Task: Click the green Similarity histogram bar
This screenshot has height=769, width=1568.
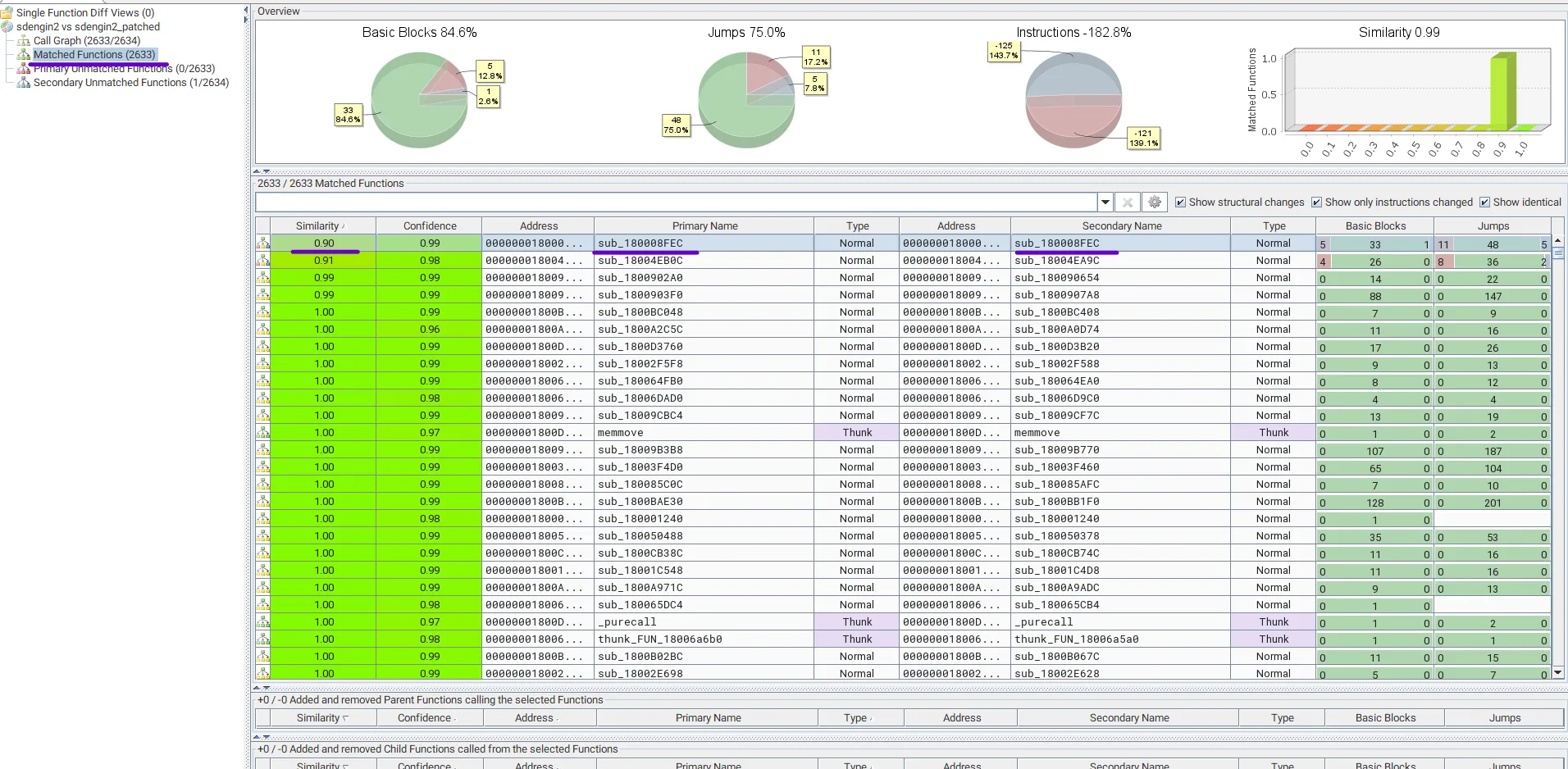Action: pyautogui.click(x=1502, y=91)
